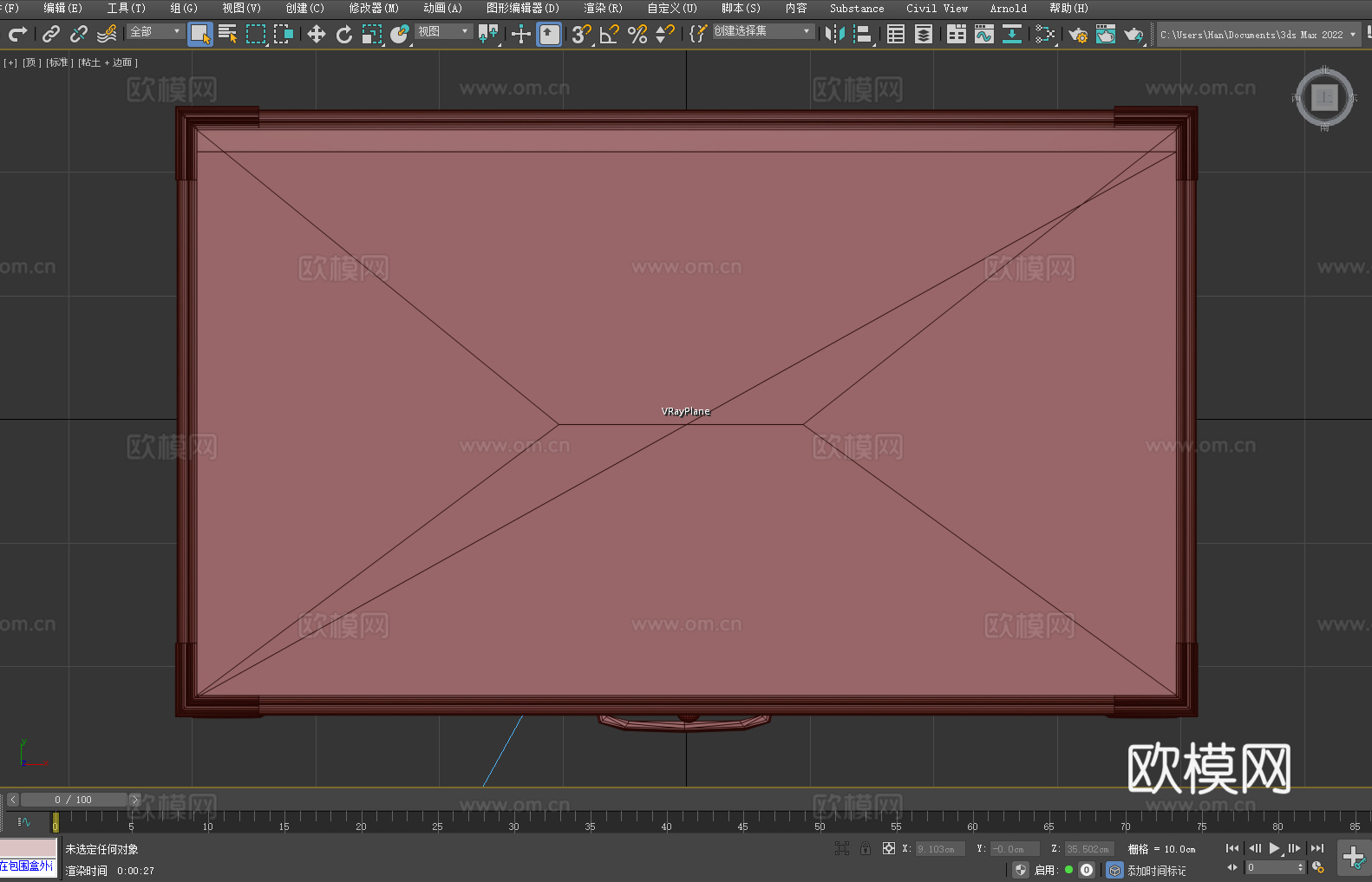Screen dimensions: 1372x882
Task: Click Edit Named Selection Sets icon
Action: (x=697, y=34)
